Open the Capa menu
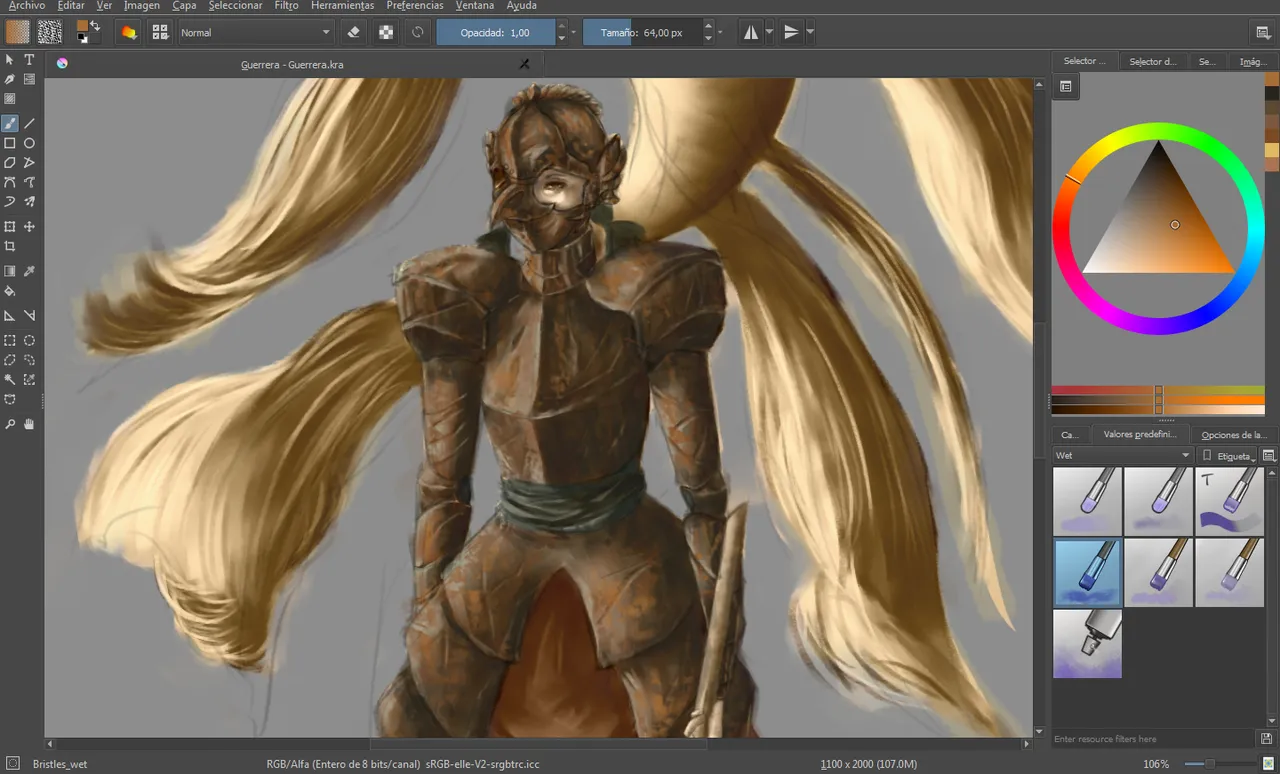Image resolution: width=1280 pixels, height=774 pixels. coord(184,6)
